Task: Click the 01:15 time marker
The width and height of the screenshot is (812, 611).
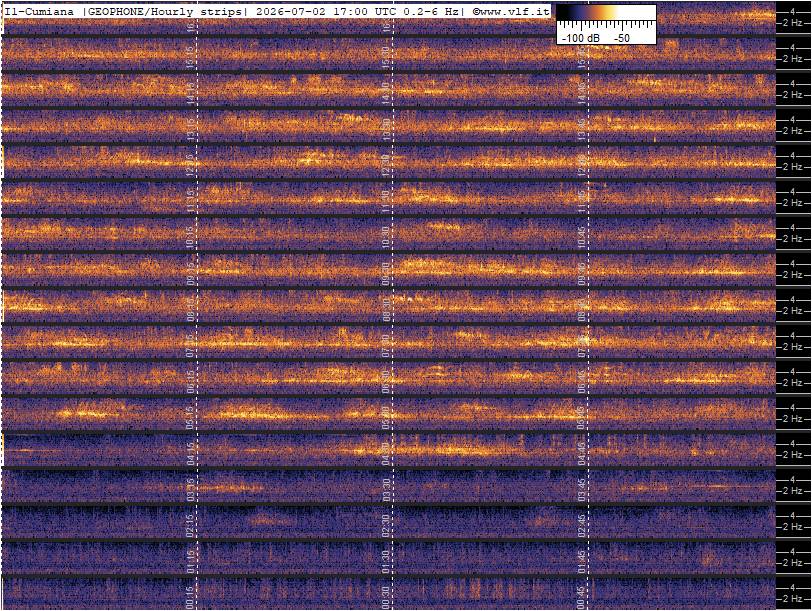Action: [x=190, y=562]
